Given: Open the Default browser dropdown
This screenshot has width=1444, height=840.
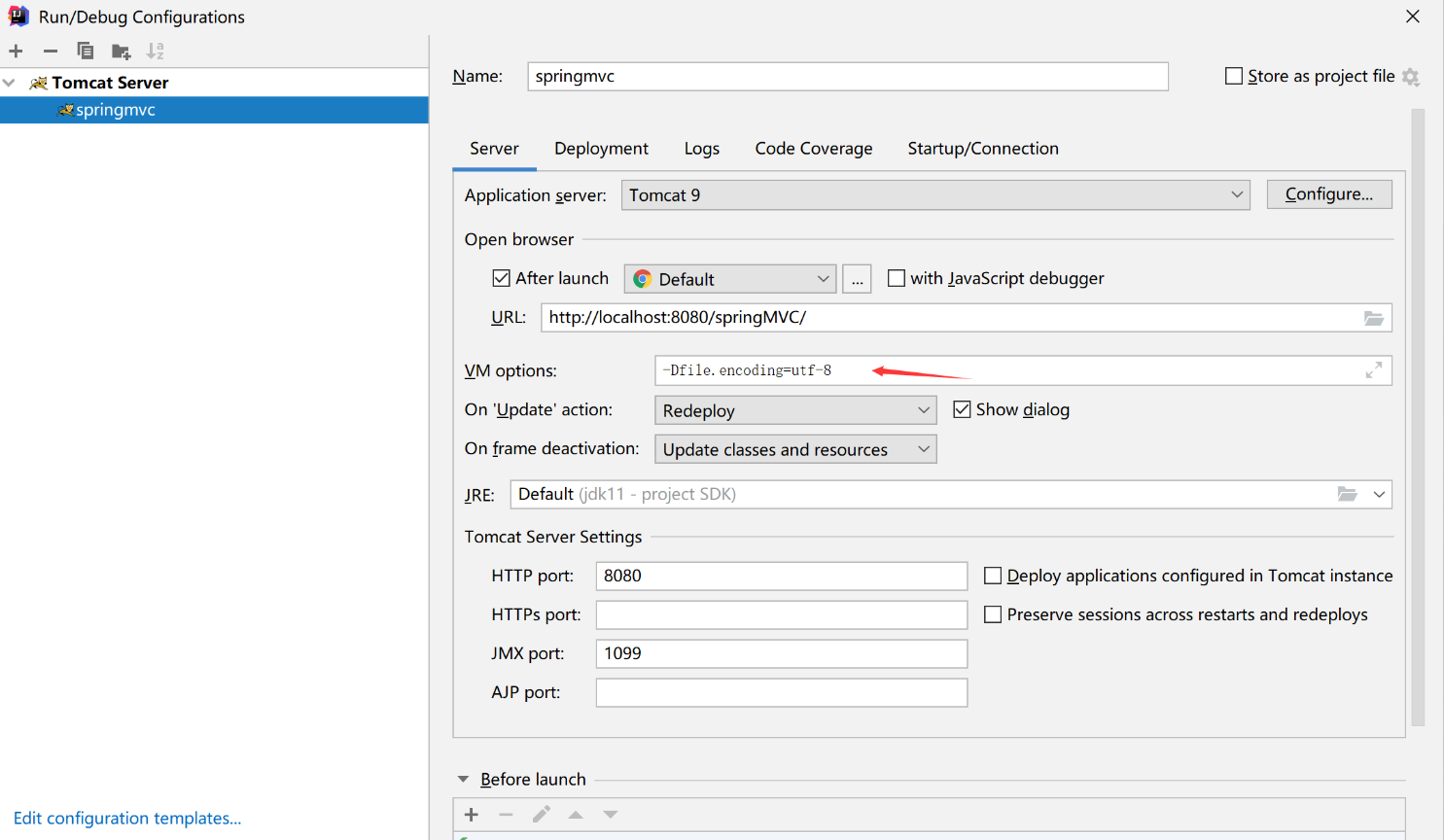Looking at the screenshot, I should pyautogui.click(x=730, y=279).
